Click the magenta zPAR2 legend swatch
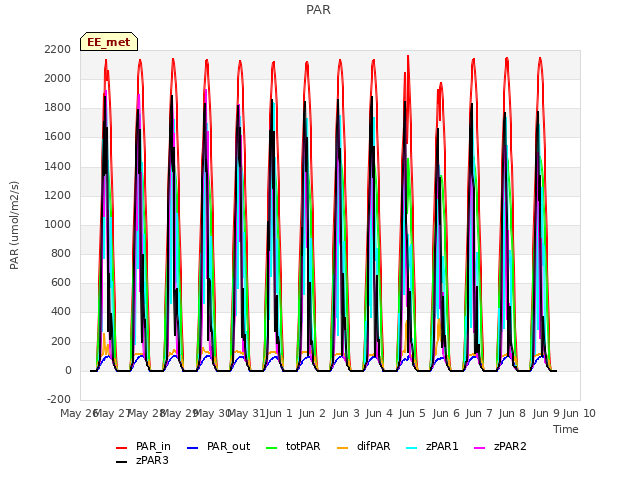This screenshot has height=480, width=640. click(480, 448)
